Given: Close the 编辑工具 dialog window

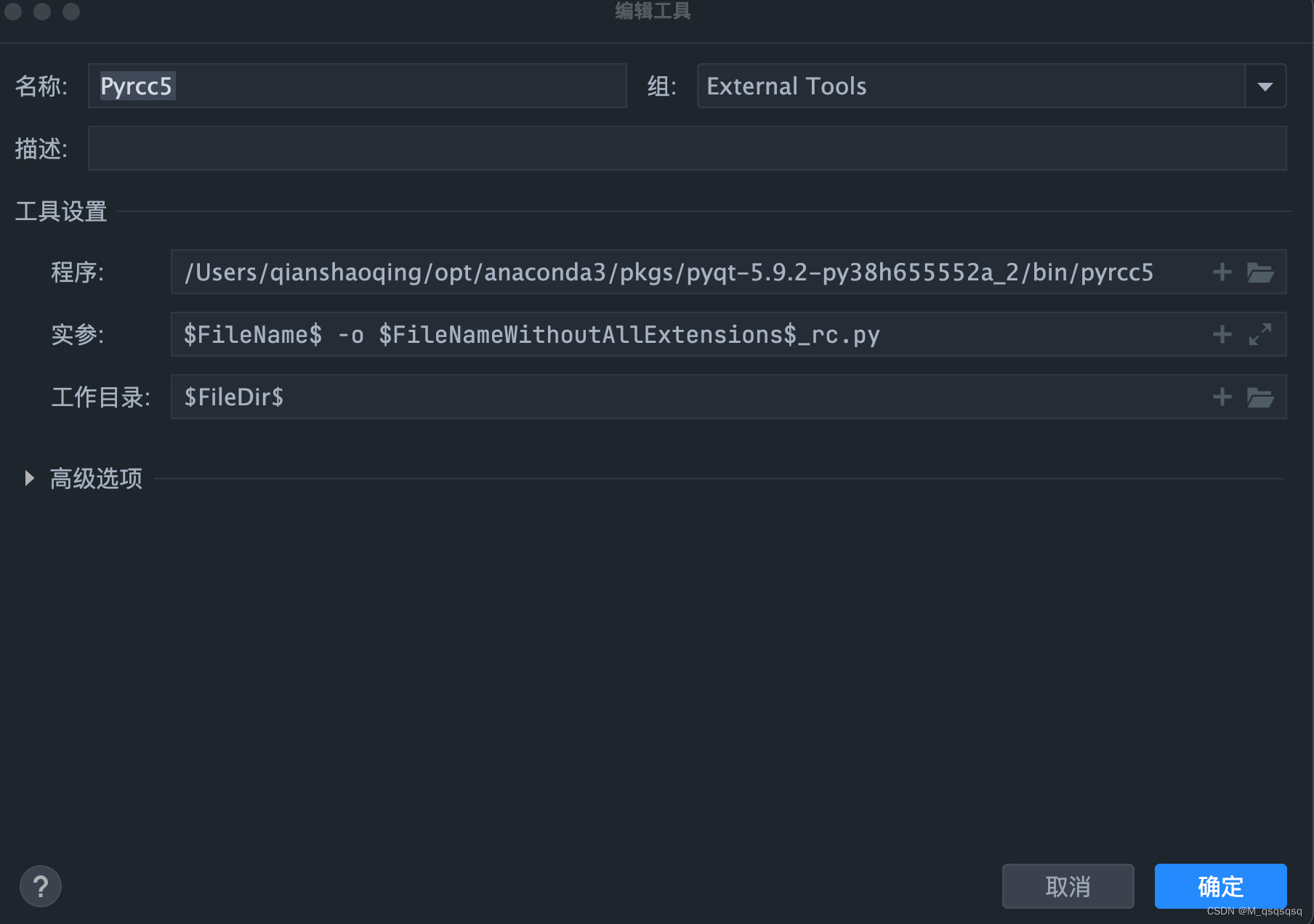Looking at the screenshot, I should point(13,11).
